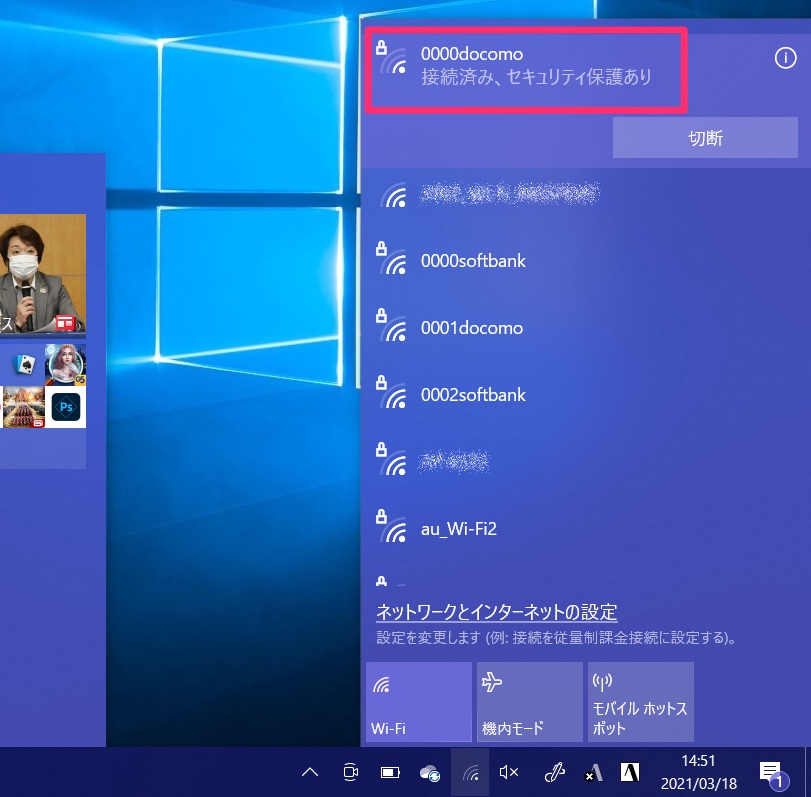Viewport: 811px width, 797px height.
Task: Click the boxed A IME tray icon
Action: [629, 772]
